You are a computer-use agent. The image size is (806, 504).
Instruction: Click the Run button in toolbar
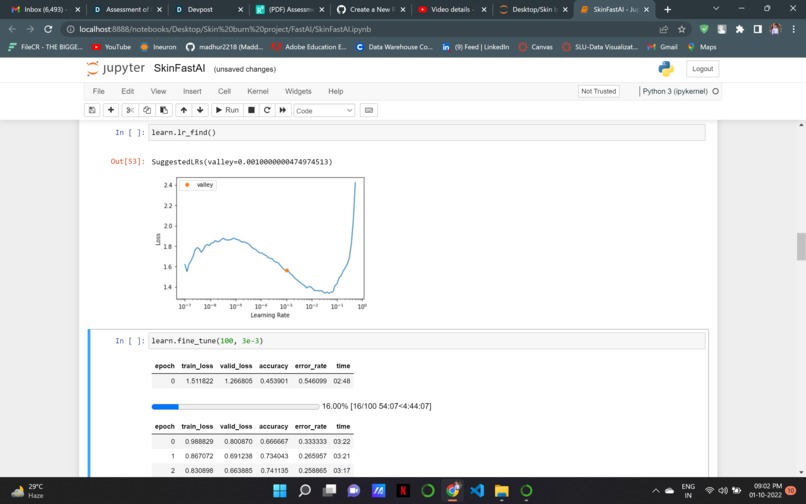click(227, 110)
